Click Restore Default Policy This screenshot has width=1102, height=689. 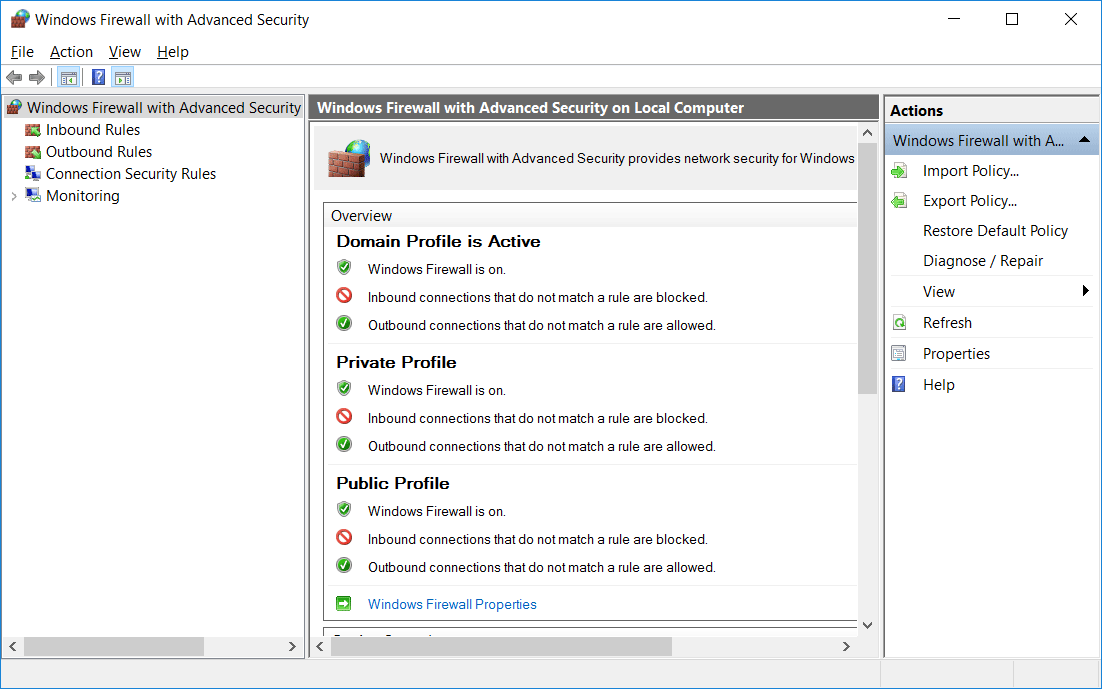tap(994, 231)
